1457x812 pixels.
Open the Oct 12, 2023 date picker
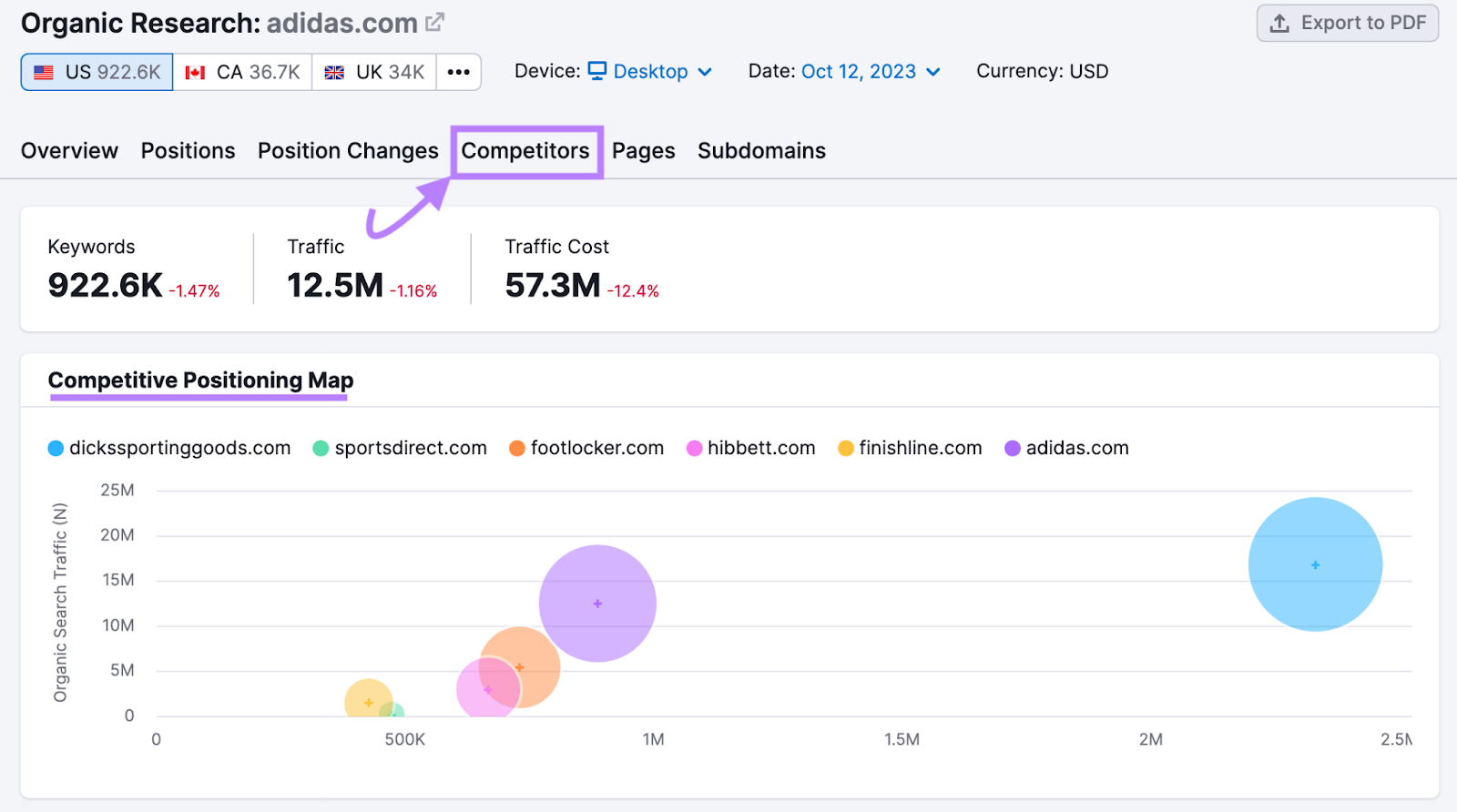click(x=870, y=72)
